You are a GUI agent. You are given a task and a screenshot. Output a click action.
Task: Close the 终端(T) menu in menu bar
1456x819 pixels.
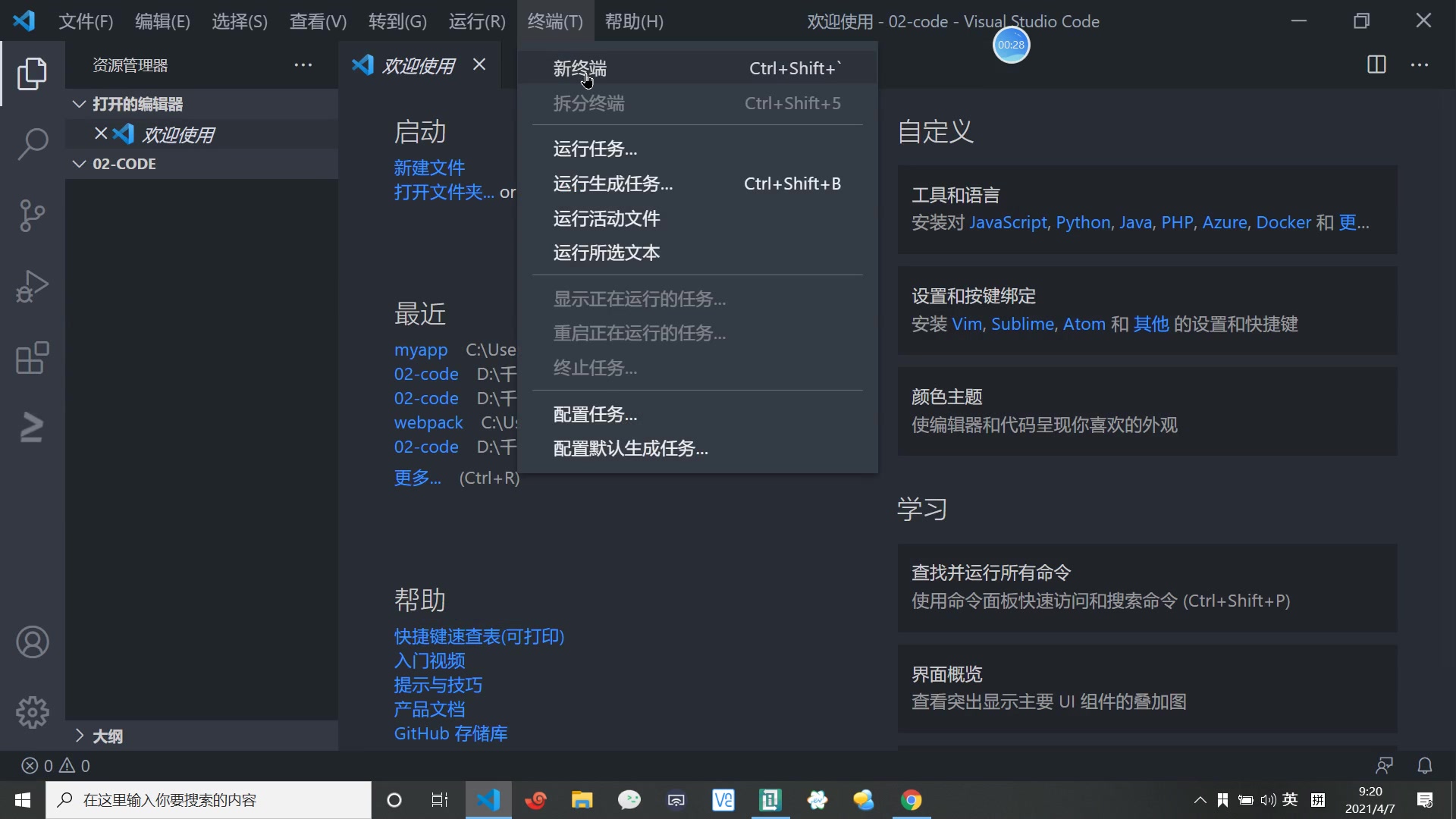point(555,21)
